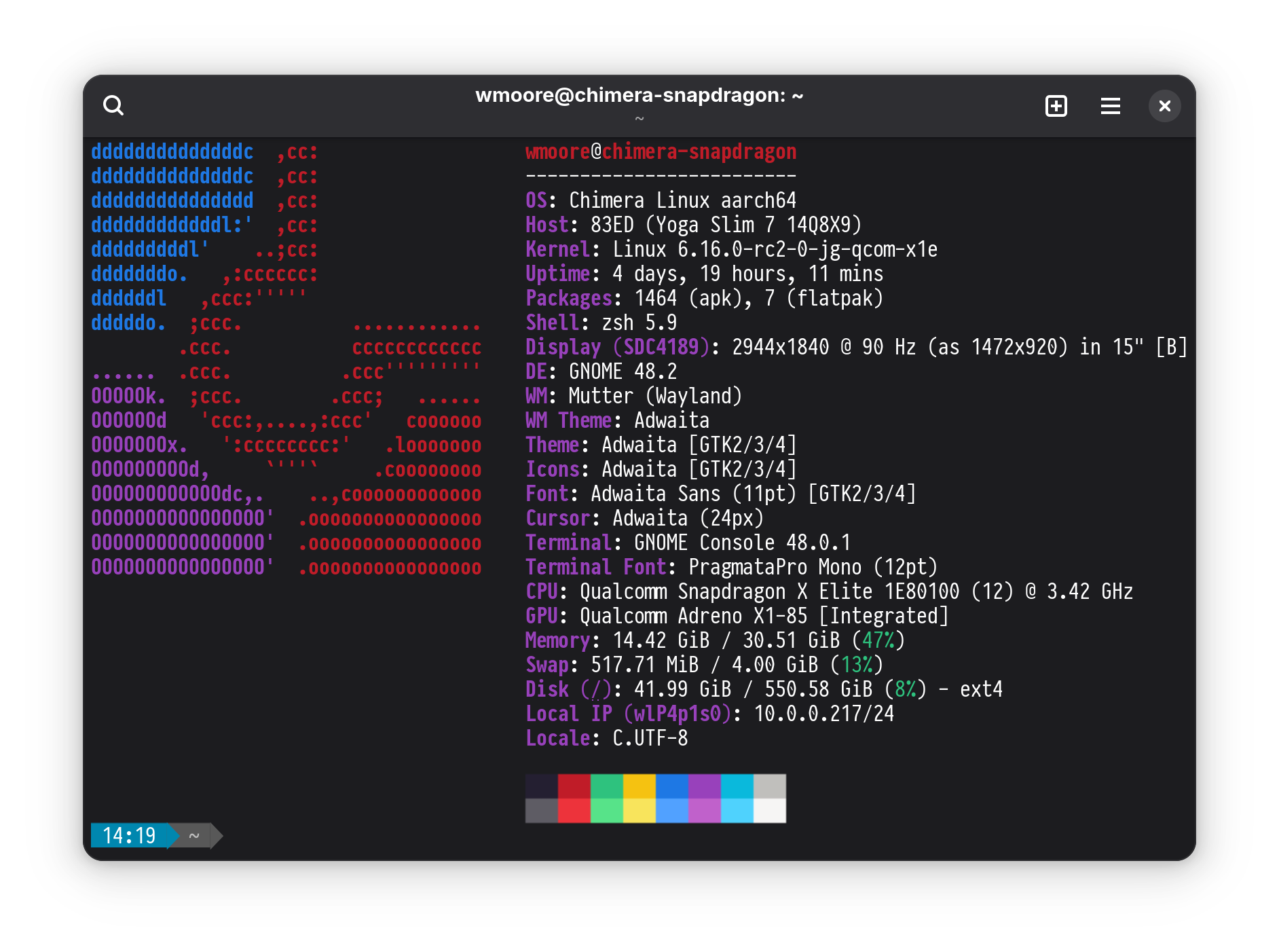Click the GPU line Qualcomm Adreno X1-85
Screen dimensions: 1279x952
pos(737,616)
